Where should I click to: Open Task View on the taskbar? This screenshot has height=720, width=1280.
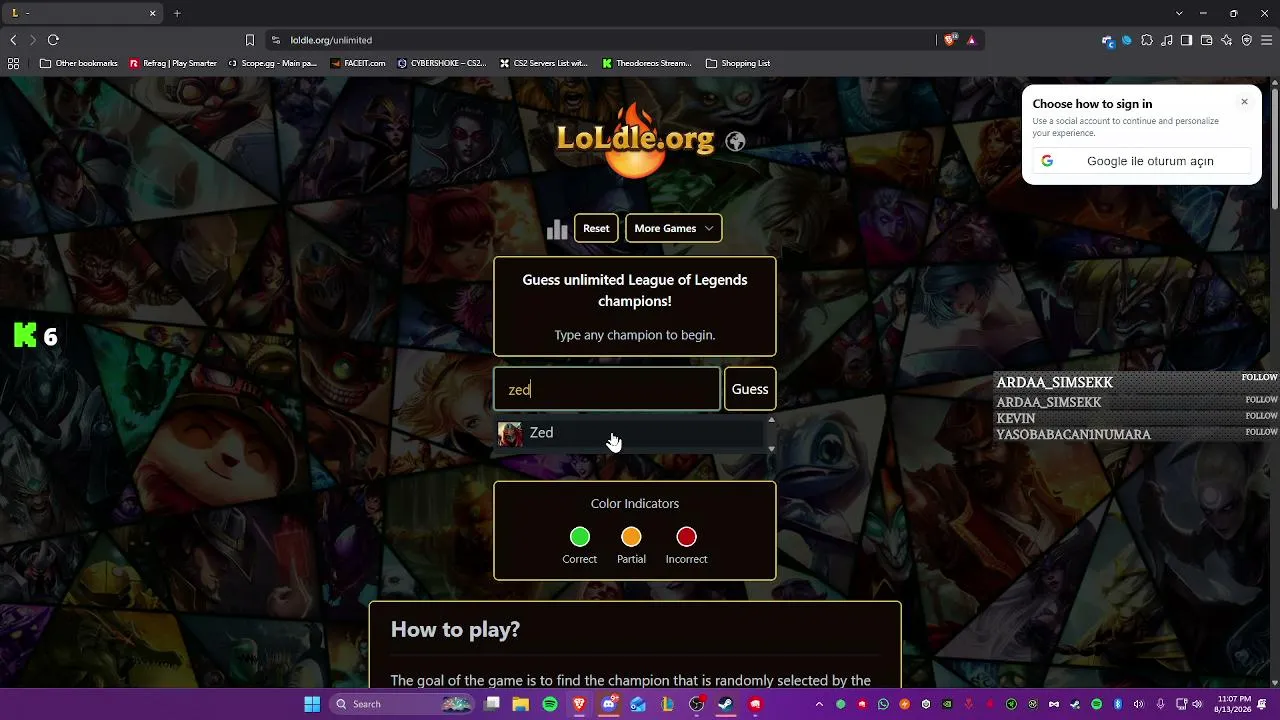492,704
